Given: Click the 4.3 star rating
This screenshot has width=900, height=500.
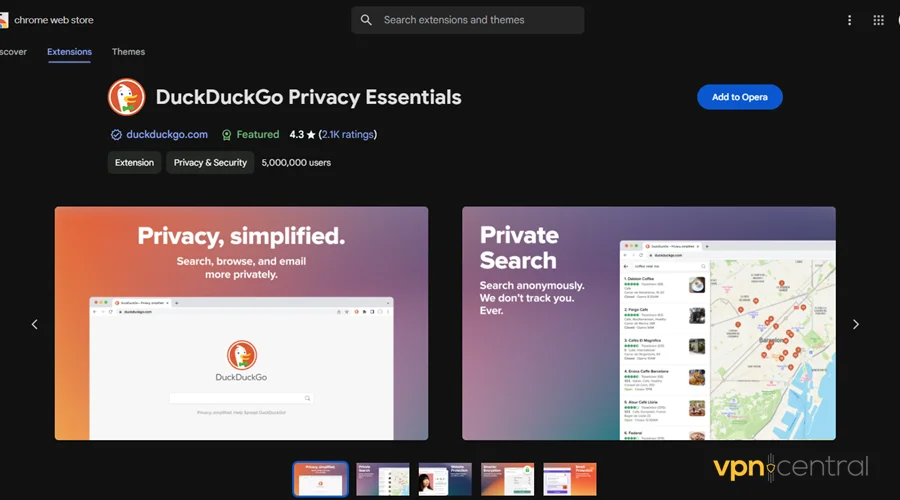Looking at the screenshot, I should (302, 134).
